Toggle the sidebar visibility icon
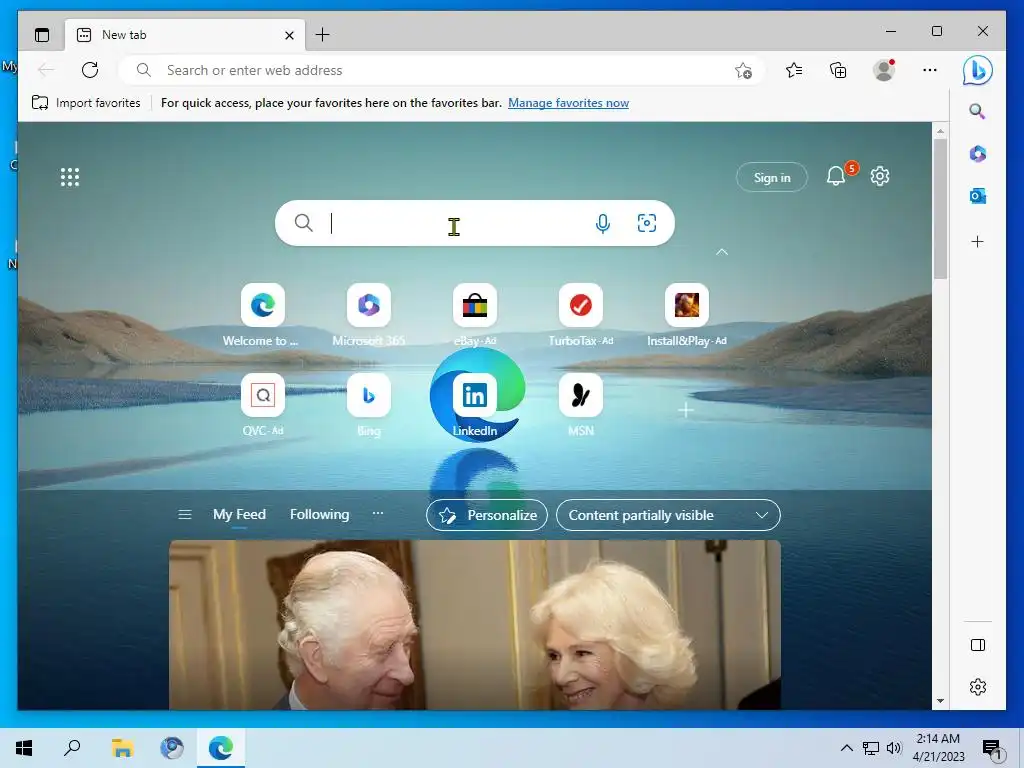Image resolution: width=1024 pixels, height=768 pixels. (x=978, y=645)
